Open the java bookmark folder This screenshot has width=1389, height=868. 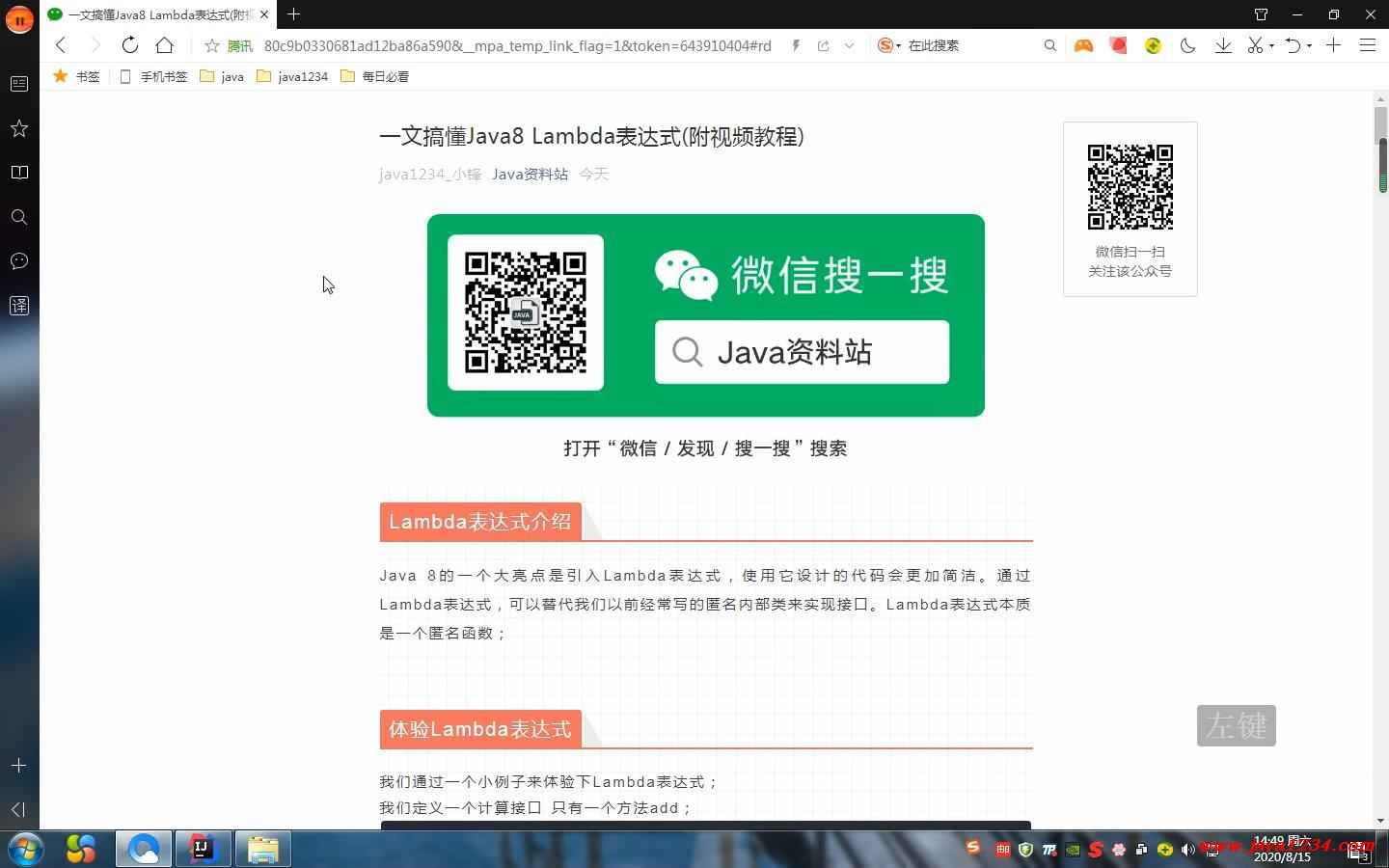222,76
